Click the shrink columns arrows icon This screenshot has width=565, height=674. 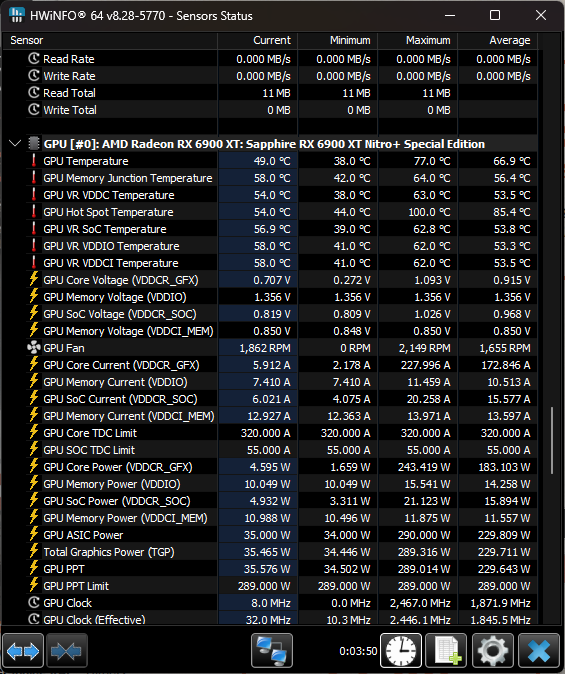click(67, 651)
